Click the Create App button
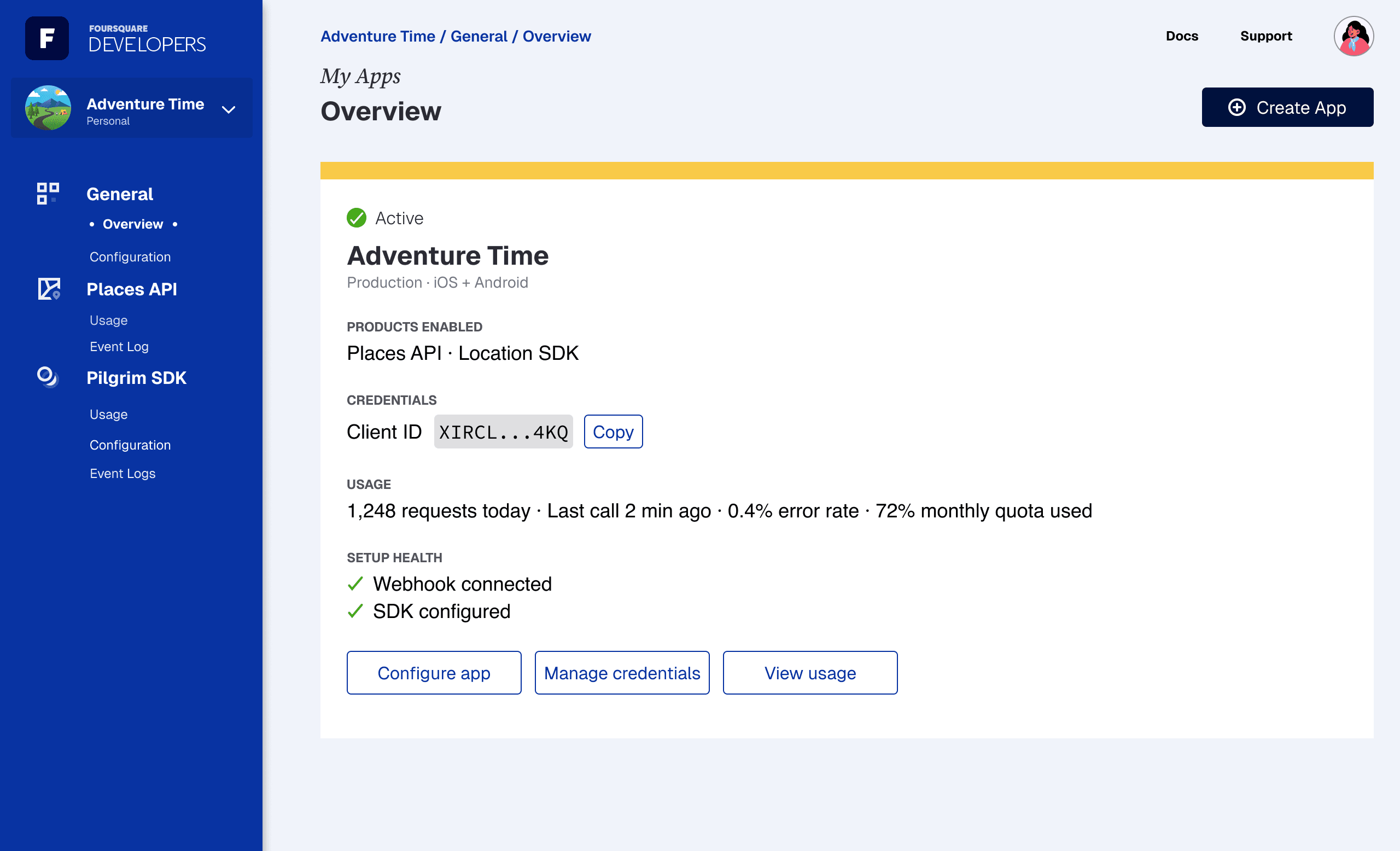The height and width of the screenshot is (851, 1400). tap(1287, 107)
